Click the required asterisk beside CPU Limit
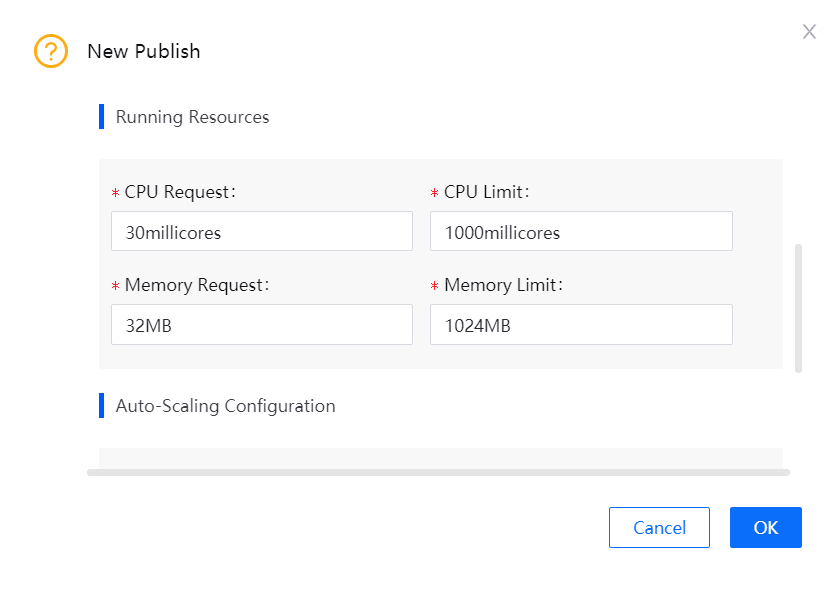Screen dimensions: 832x592 click(x=433, y=192)
